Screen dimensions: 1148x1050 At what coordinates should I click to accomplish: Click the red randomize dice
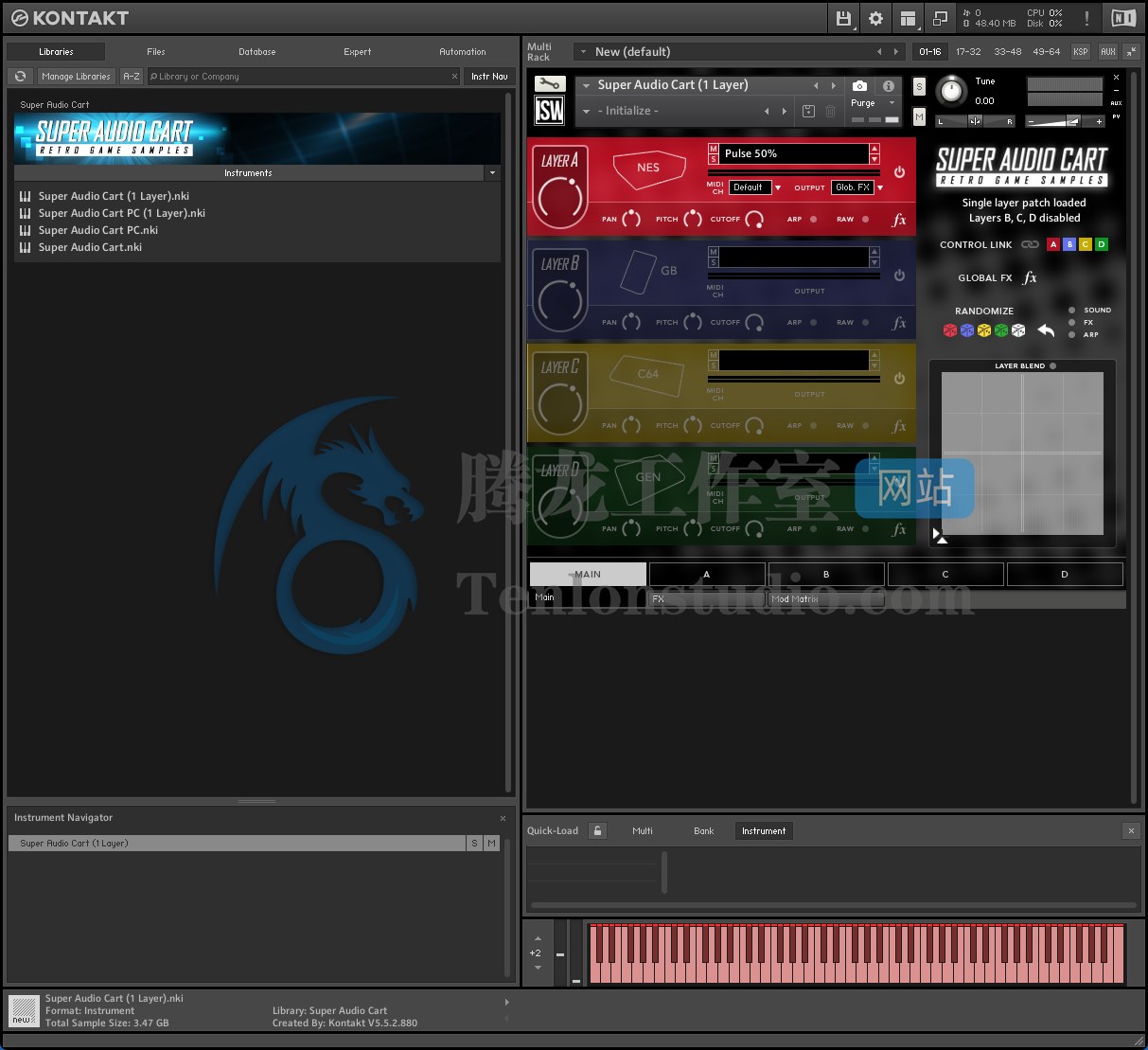click(x=950, y=330)
